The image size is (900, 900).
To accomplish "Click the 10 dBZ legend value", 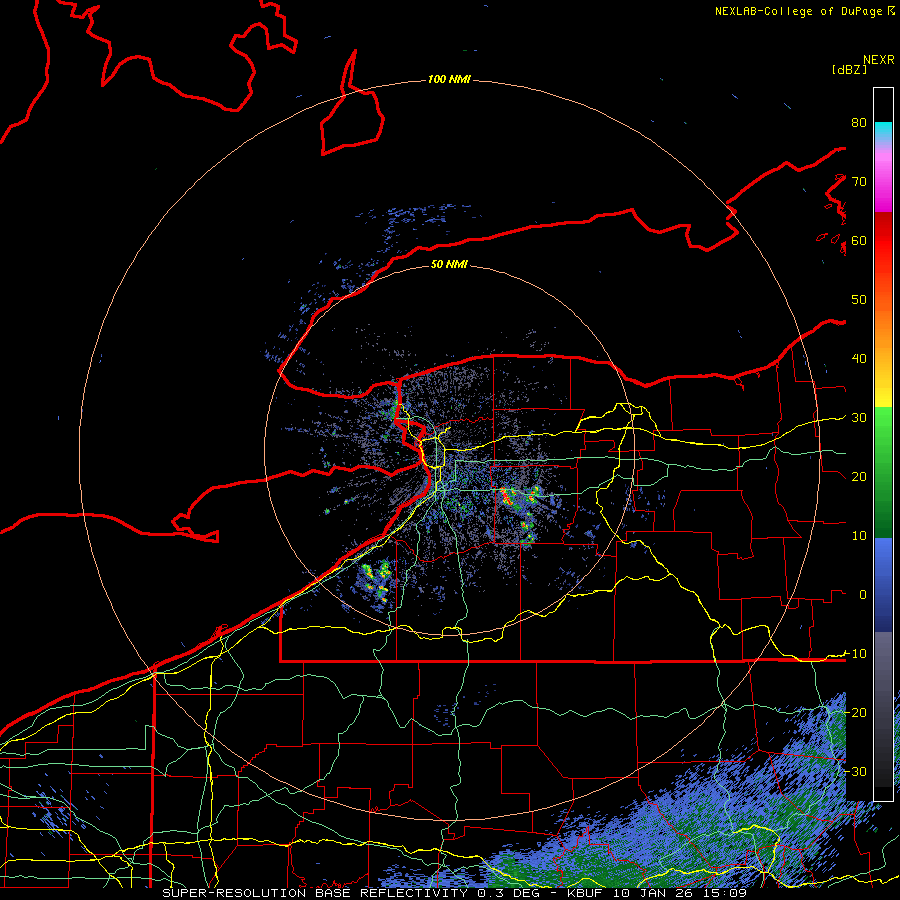I will point(859,536).
